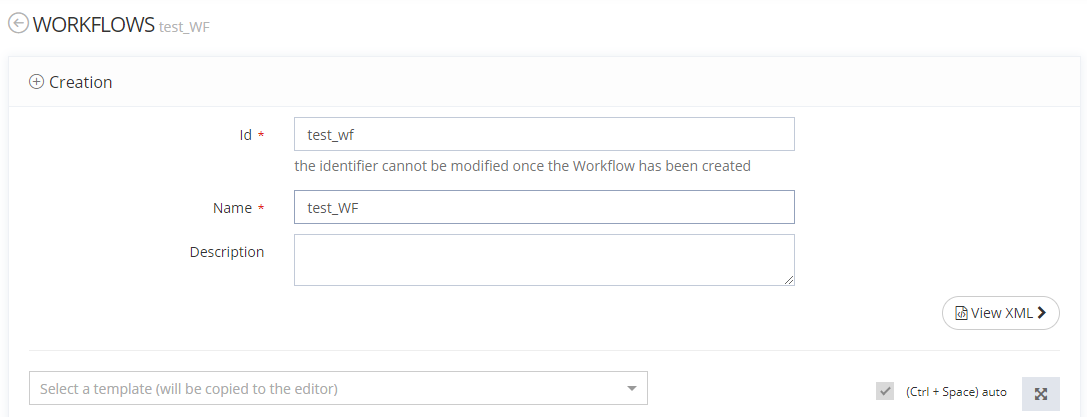This screenshot has height=417, width=1087.
Task: Click the plus icon next to Creation
Action: (37, 83)
